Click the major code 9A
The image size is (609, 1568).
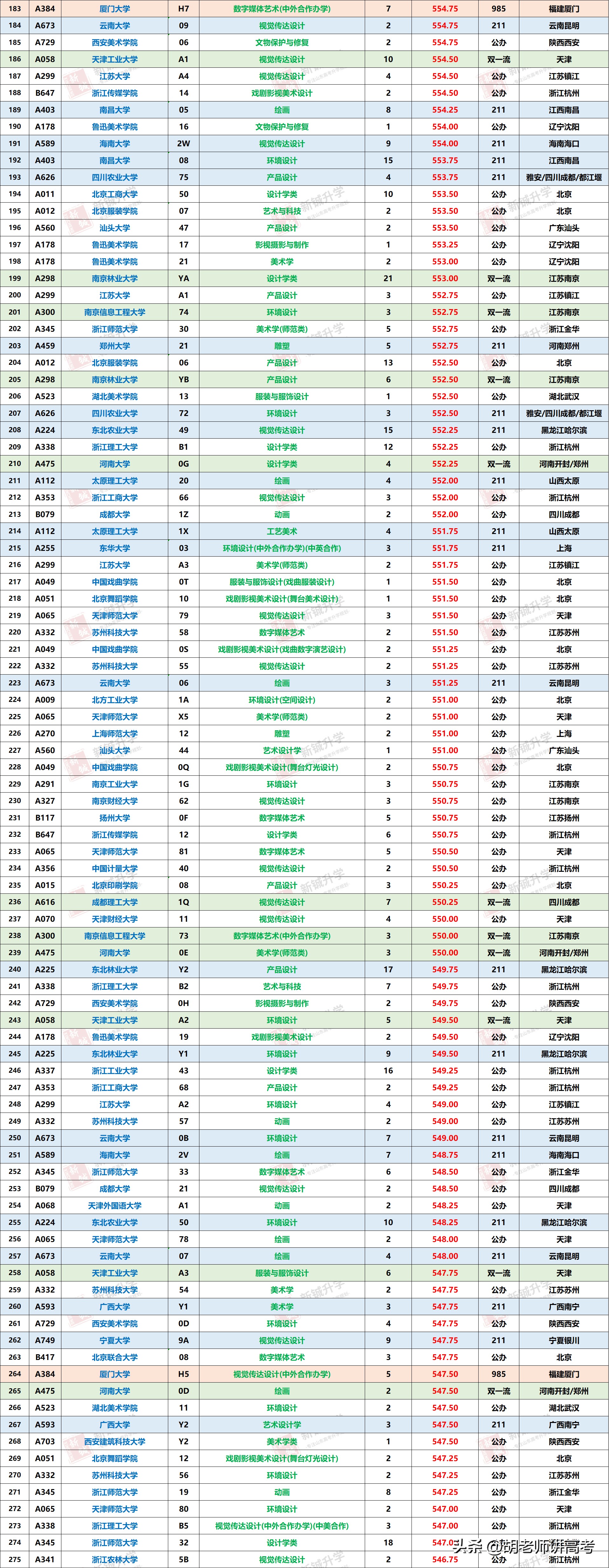click(x=184, y=1340)
